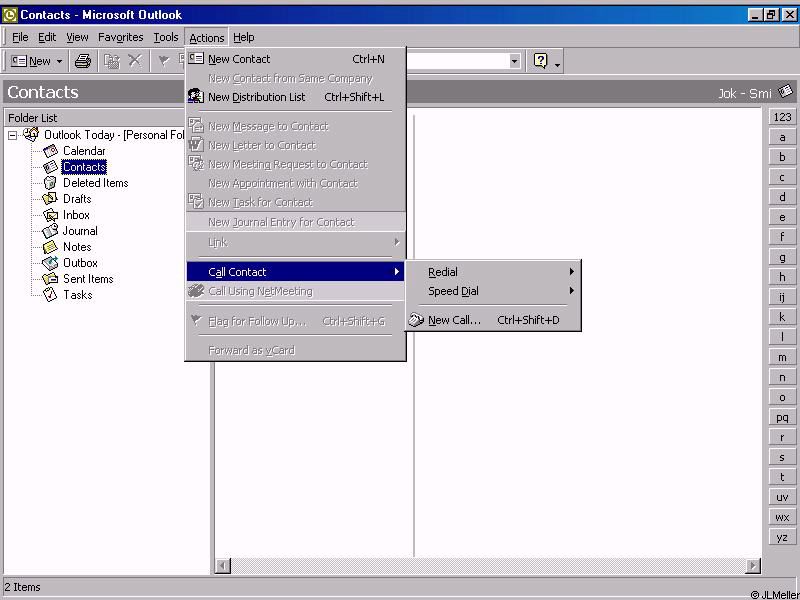This screenshot has width=800, height=600.
Task: Open the View menu
Action: tap(77, 37)
